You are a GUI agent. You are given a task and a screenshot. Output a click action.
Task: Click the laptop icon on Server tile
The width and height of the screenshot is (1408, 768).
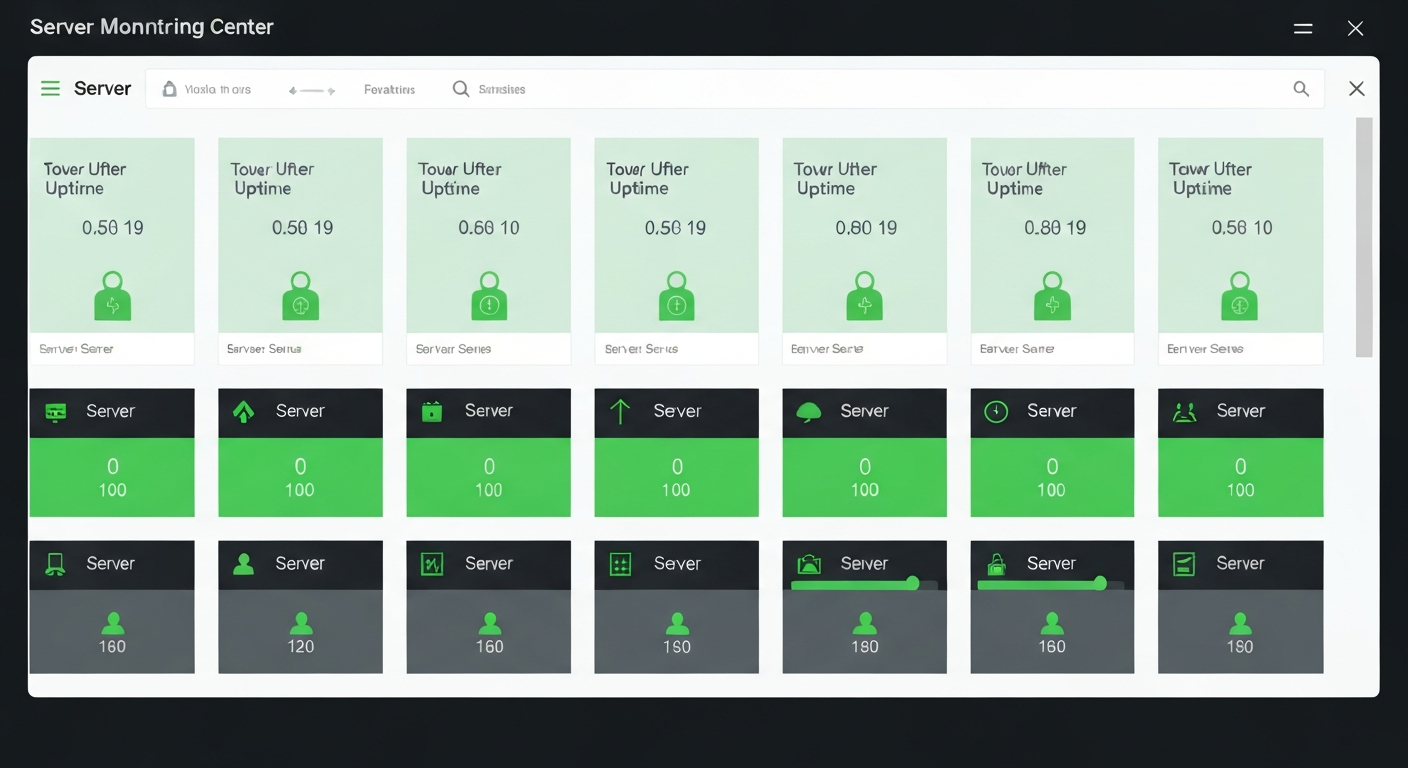pos(55,565)
